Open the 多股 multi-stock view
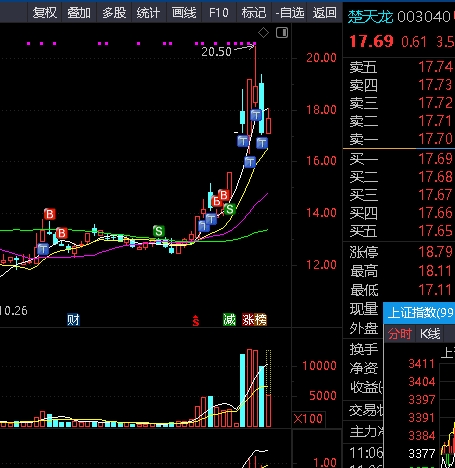Image resolution: width=455 pixels, height=468 pixels. [114, 13]
